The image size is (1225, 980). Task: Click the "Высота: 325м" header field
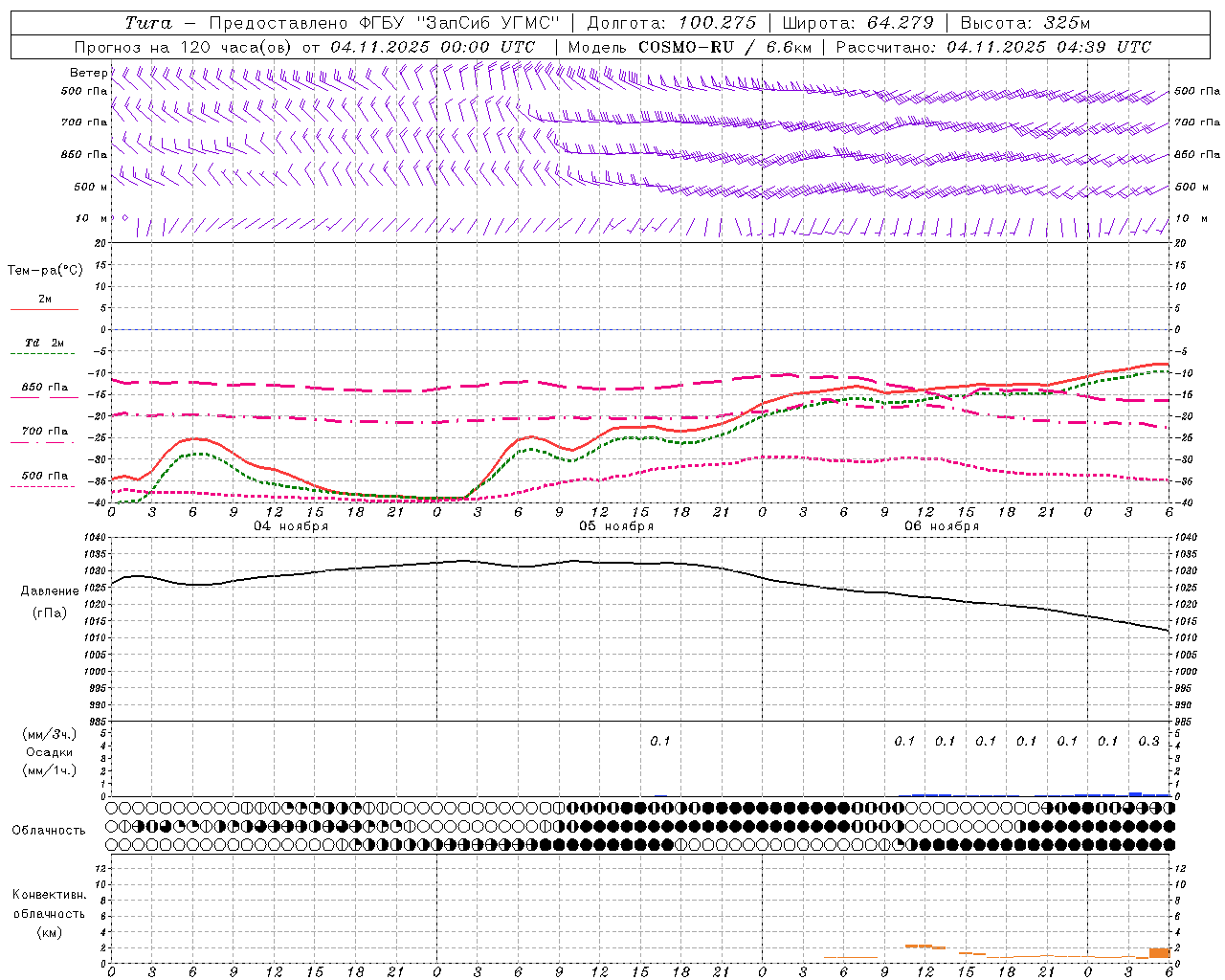[x=1025, y=23]
